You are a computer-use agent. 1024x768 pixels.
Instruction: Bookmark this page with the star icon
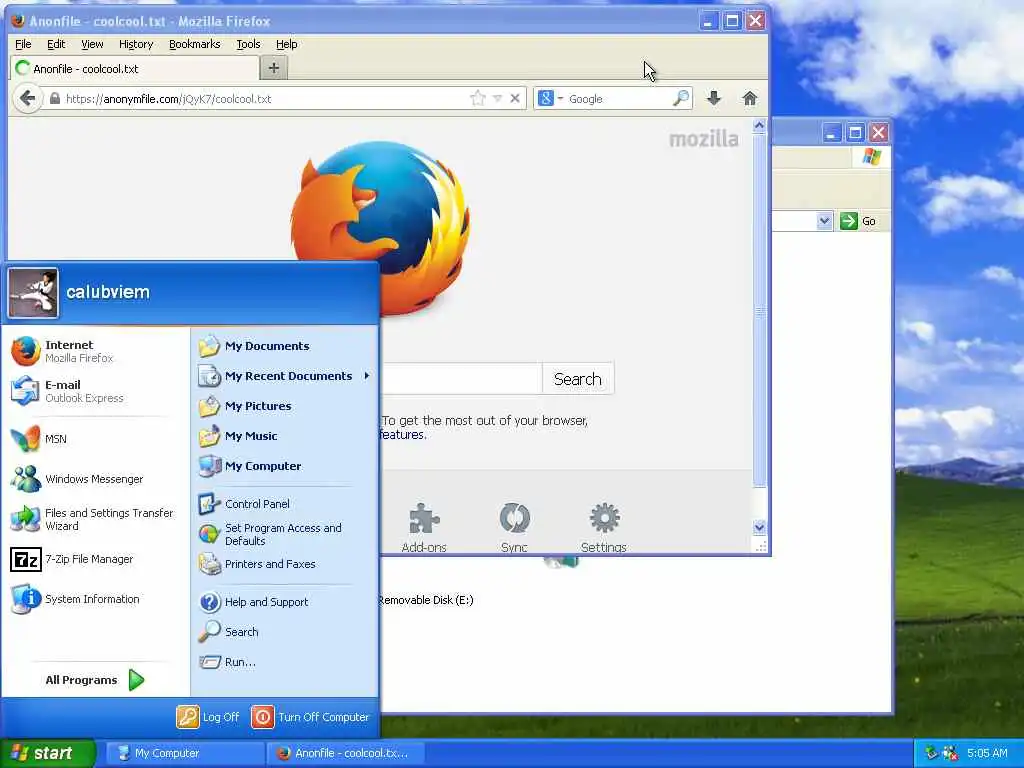[478, 99]
